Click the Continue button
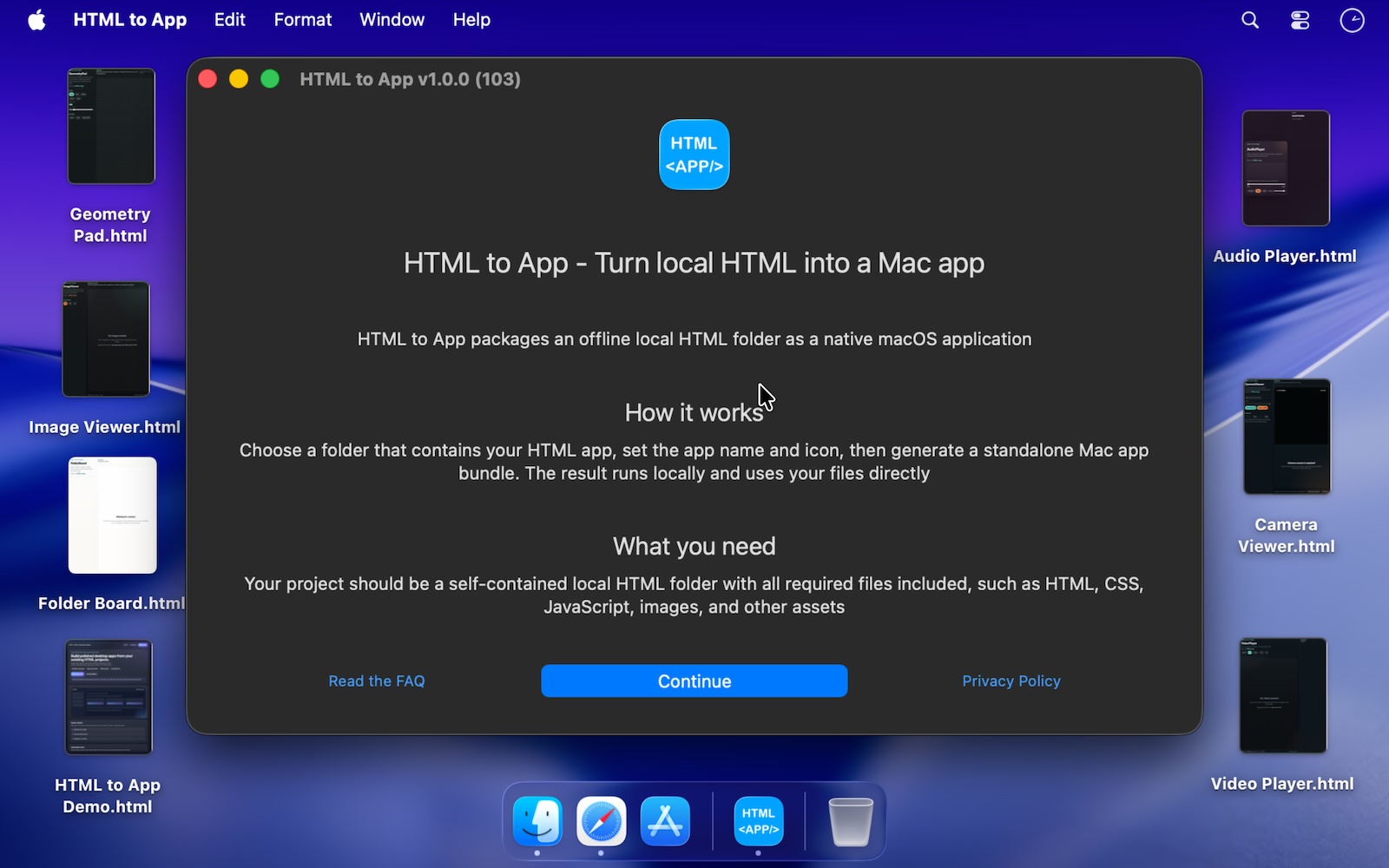This screenshot has height=868, width=1389. click(694, 681)
